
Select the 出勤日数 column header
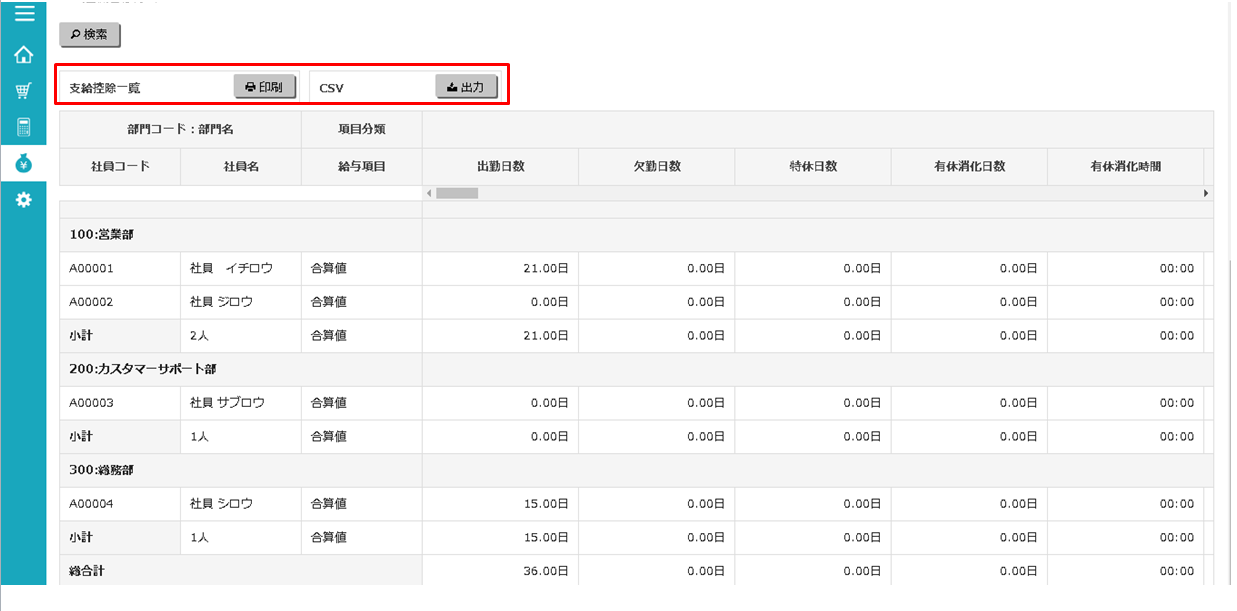(x=500, y=167)
